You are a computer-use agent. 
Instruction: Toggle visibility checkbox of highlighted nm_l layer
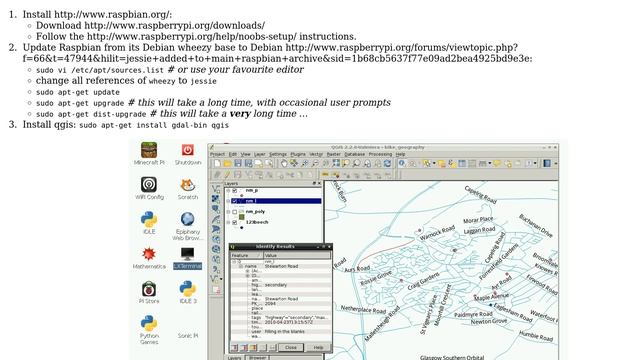click(x=234, y=201)
